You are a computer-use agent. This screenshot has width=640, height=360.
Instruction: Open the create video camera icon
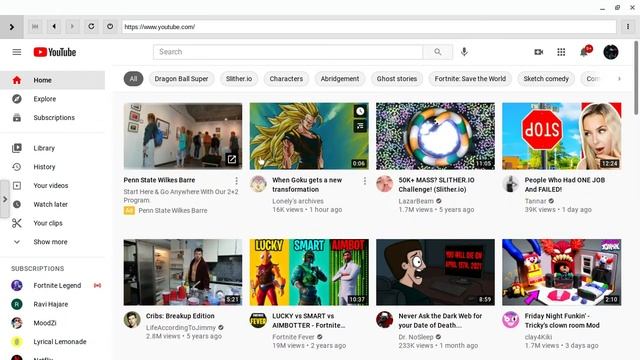point(539,52)
